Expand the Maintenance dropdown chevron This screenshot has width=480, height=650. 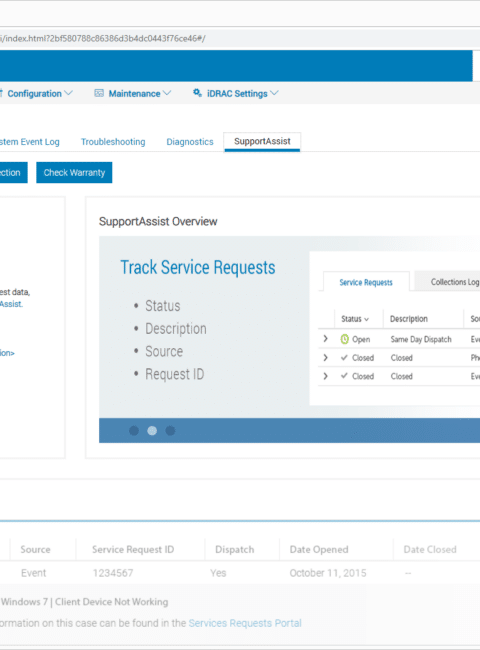[x=167, y=93]
